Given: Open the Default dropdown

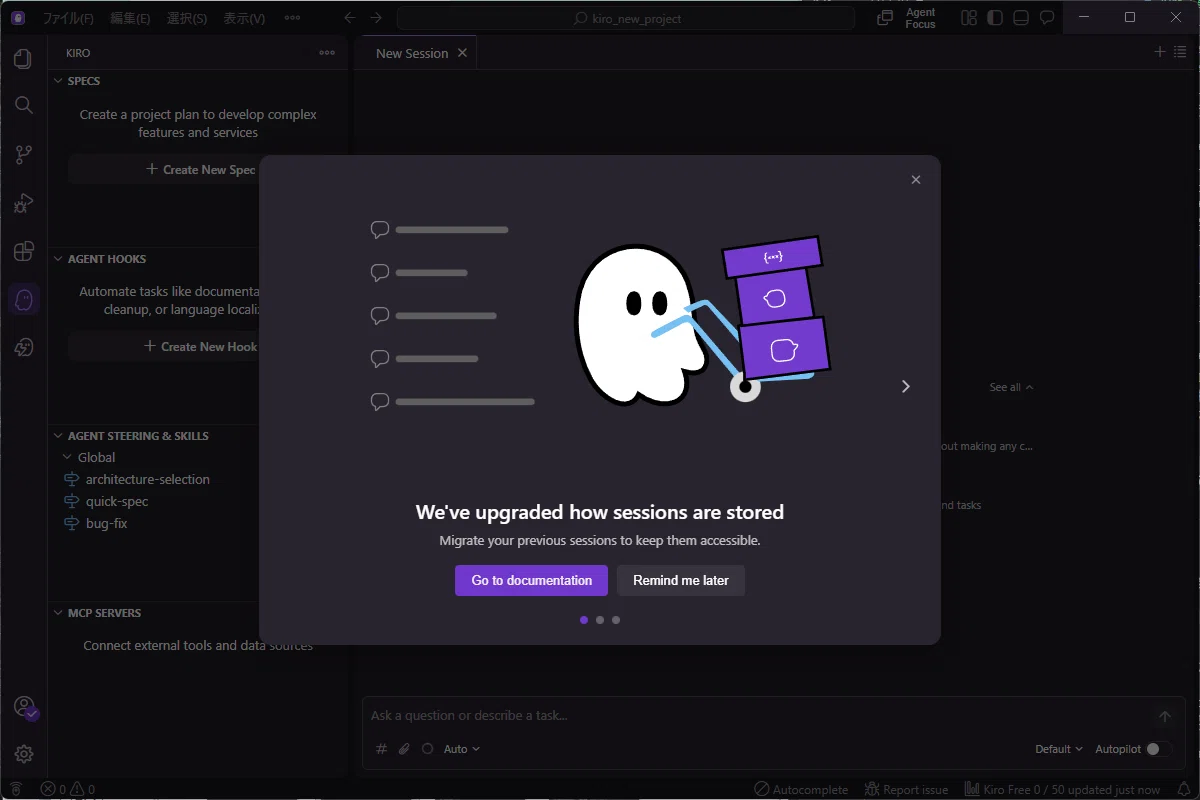Looking at the screenshot, I should pyautogui.click(x=1059, y=749).
